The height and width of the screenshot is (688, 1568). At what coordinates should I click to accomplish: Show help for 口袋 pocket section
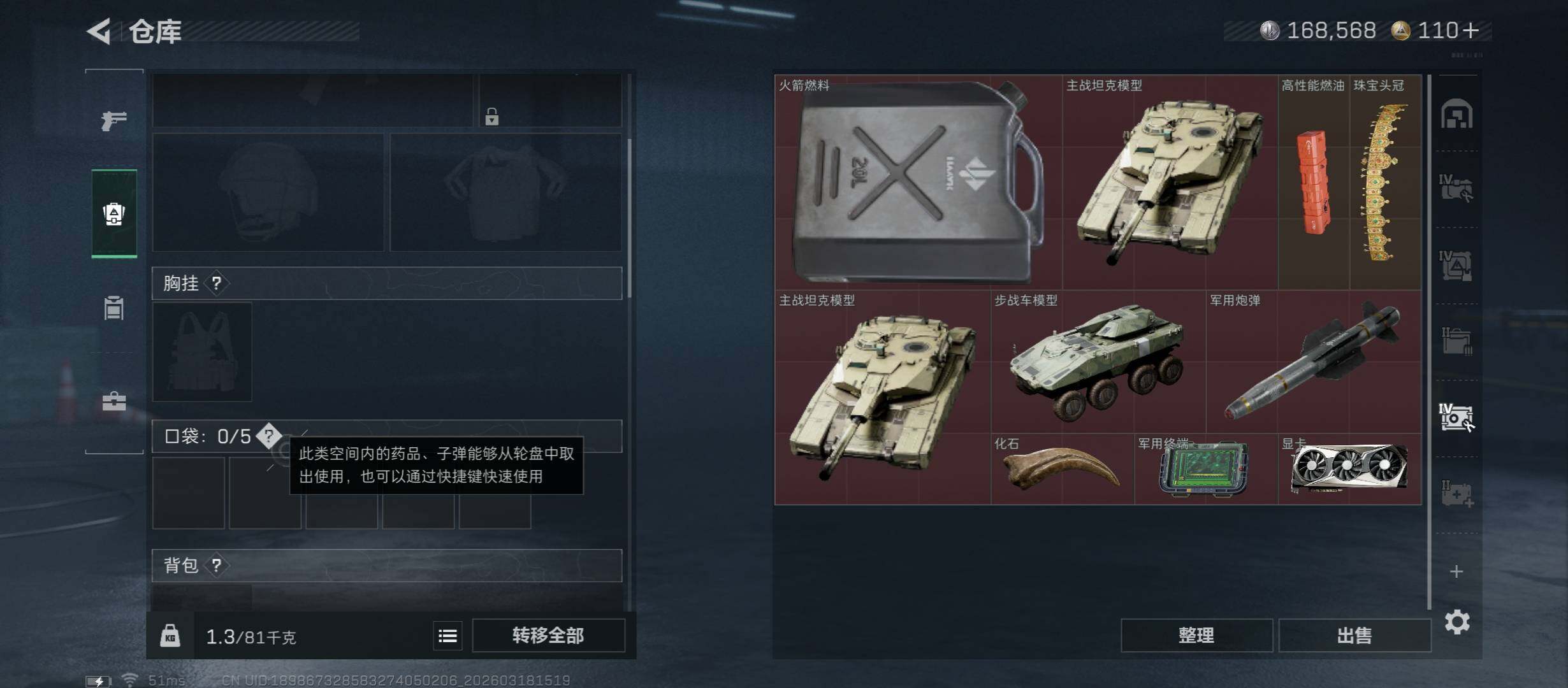point(269,436)
